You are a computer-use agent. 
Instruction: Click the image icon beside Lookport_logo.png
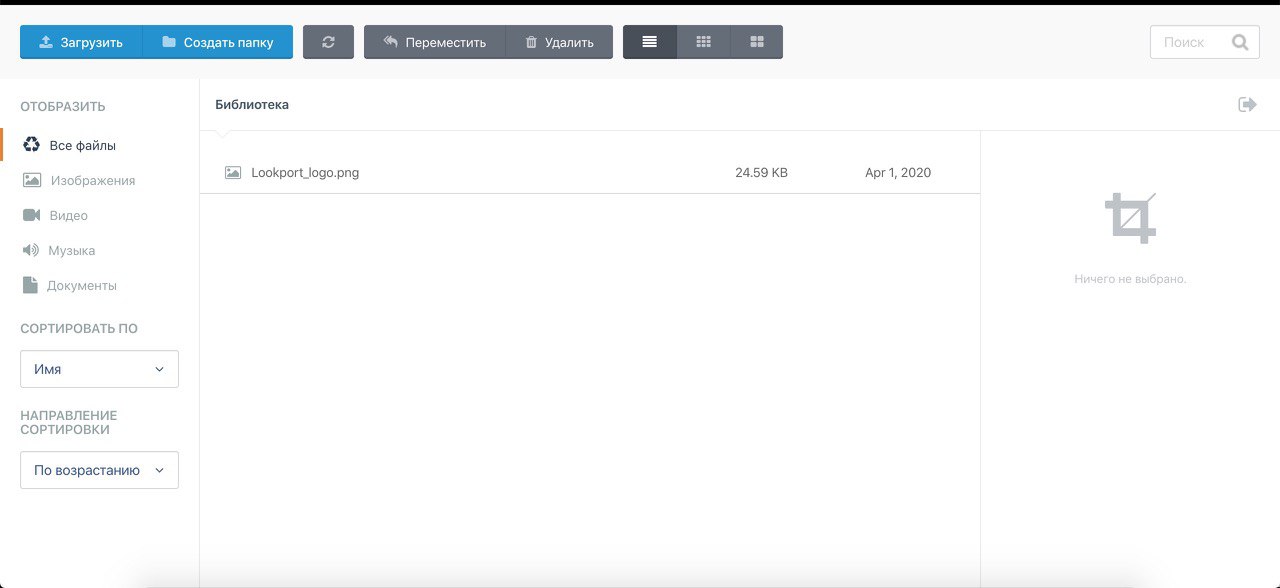233,172
